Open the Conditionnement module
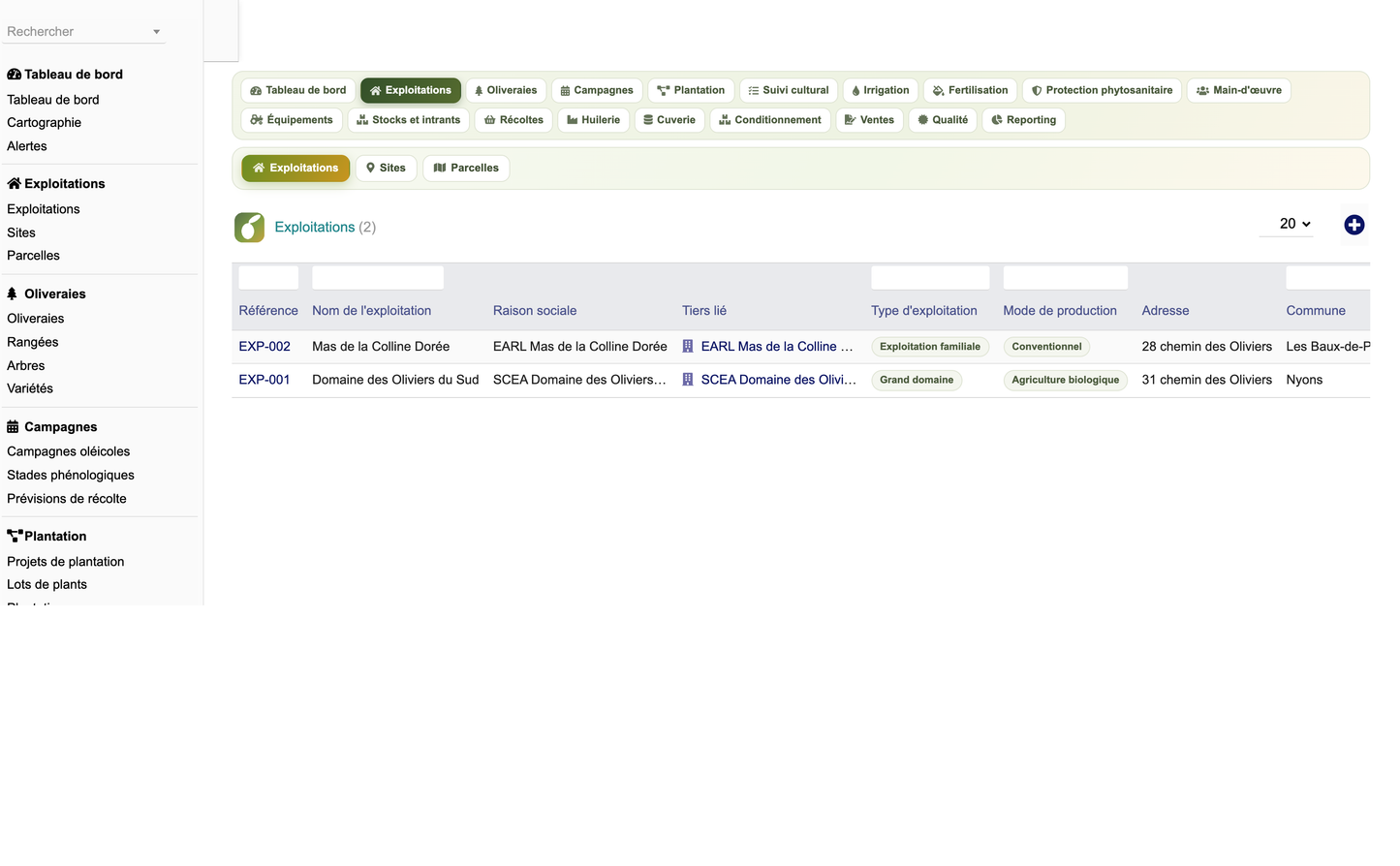 pos(770,120)
